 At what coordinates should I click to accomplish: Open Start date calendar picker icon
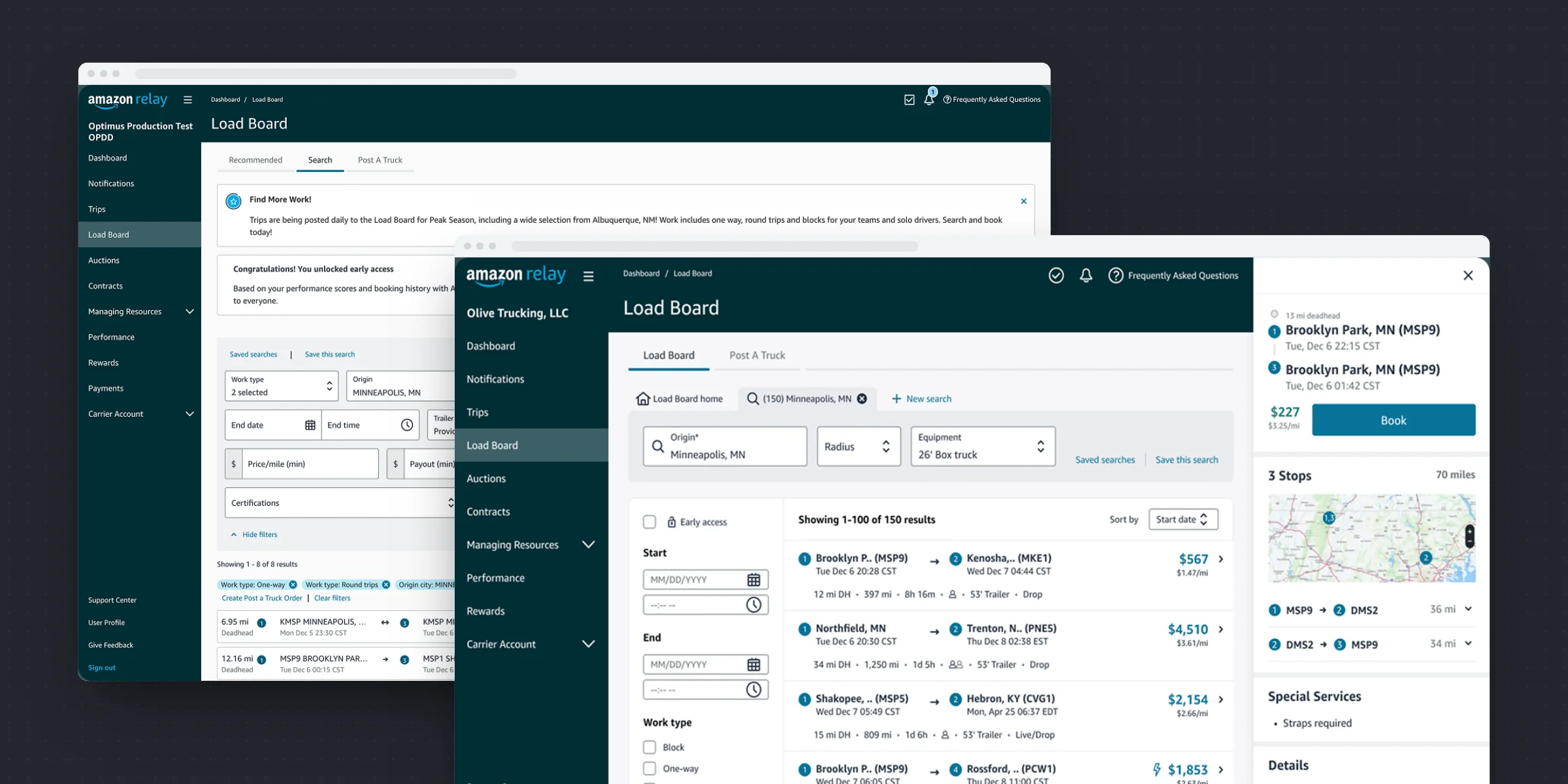(x=753, y=580)
